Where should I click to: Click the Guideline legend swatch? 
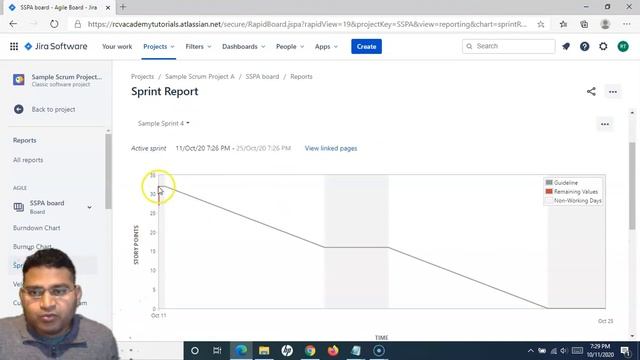[x=549, y=182]
